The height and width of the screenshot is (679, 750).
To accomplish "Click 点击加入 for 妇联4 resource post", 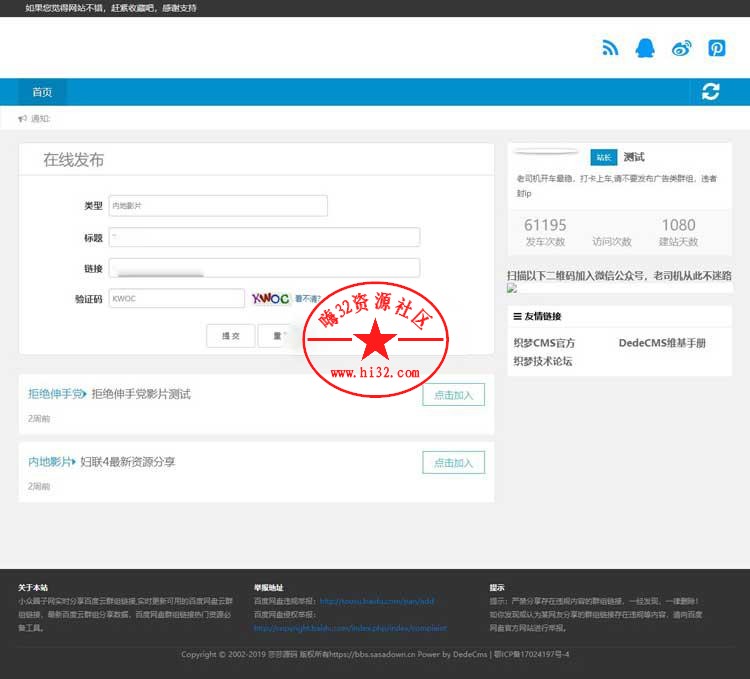I will (453, 462).
